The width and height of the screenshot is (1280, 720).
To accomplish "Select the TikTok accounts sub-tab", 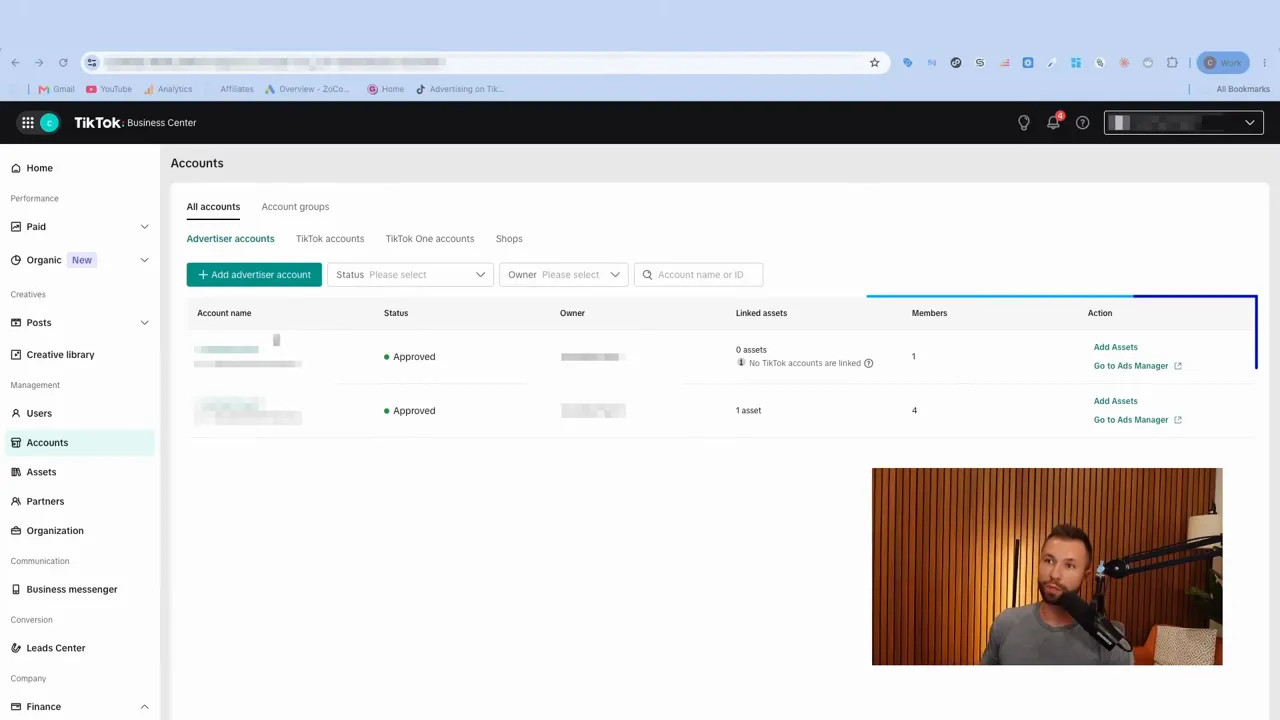I will [x=330, y=239].
